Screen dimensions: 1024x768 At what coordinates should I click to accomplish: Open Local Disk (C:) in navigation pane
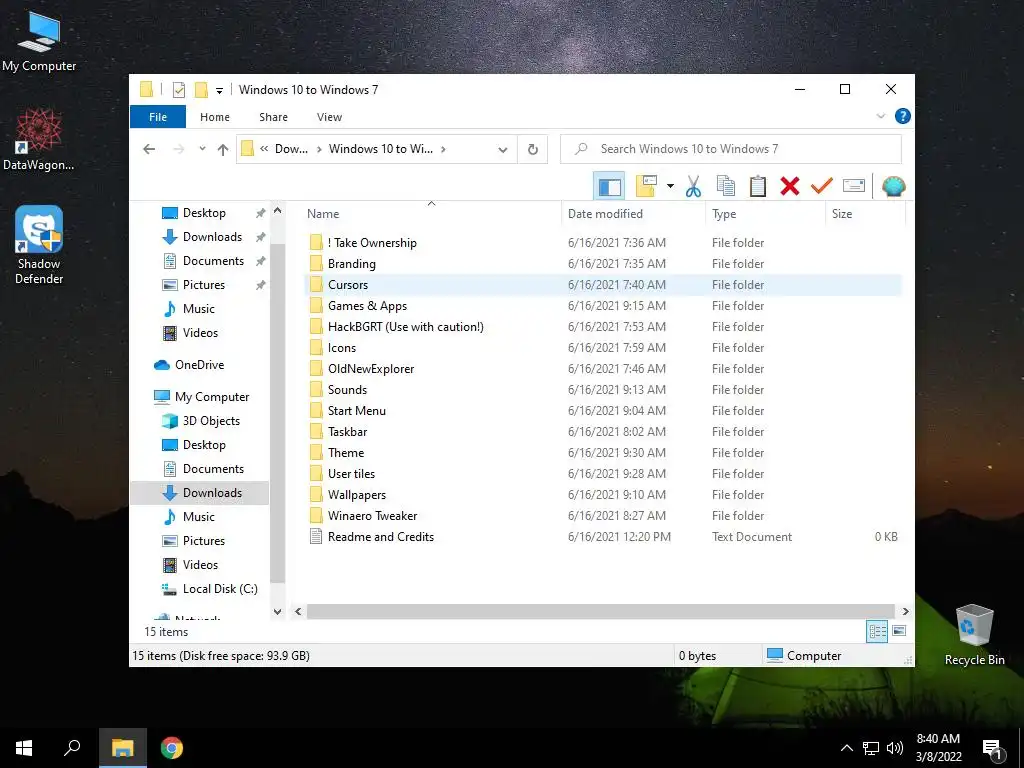pos(220,589)
